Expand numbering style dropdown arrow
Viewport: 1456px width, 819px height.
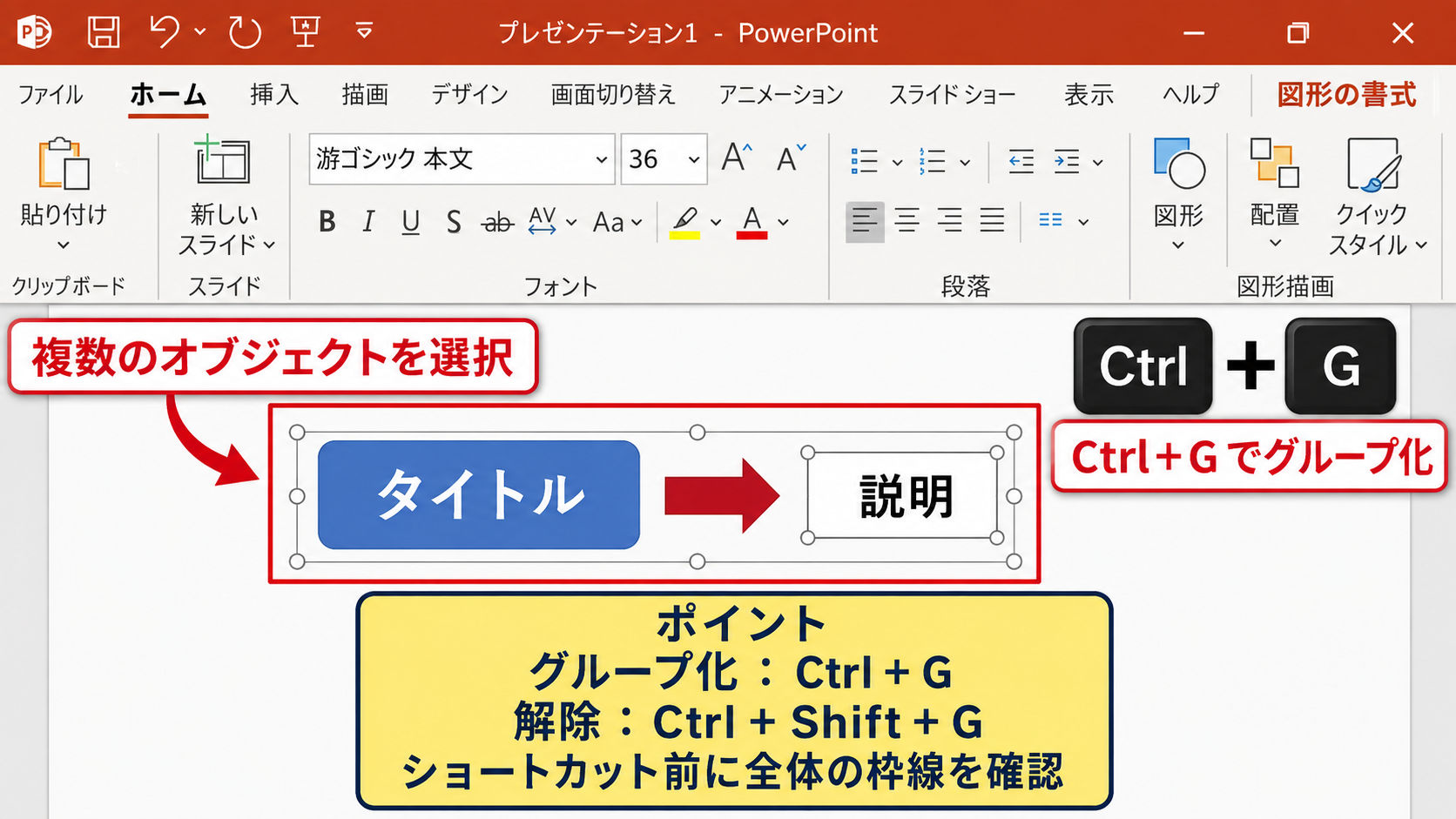(965, 162)
